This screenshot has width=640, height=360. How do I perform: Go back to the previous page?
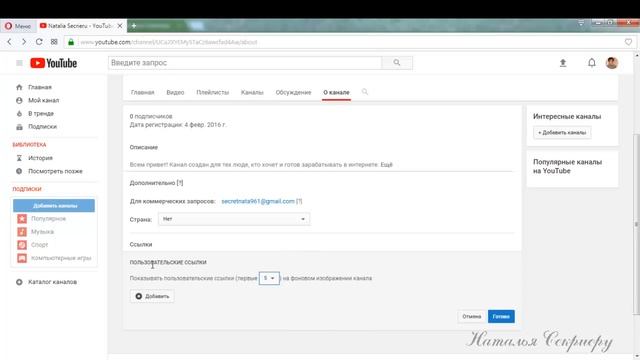point(9,42)
